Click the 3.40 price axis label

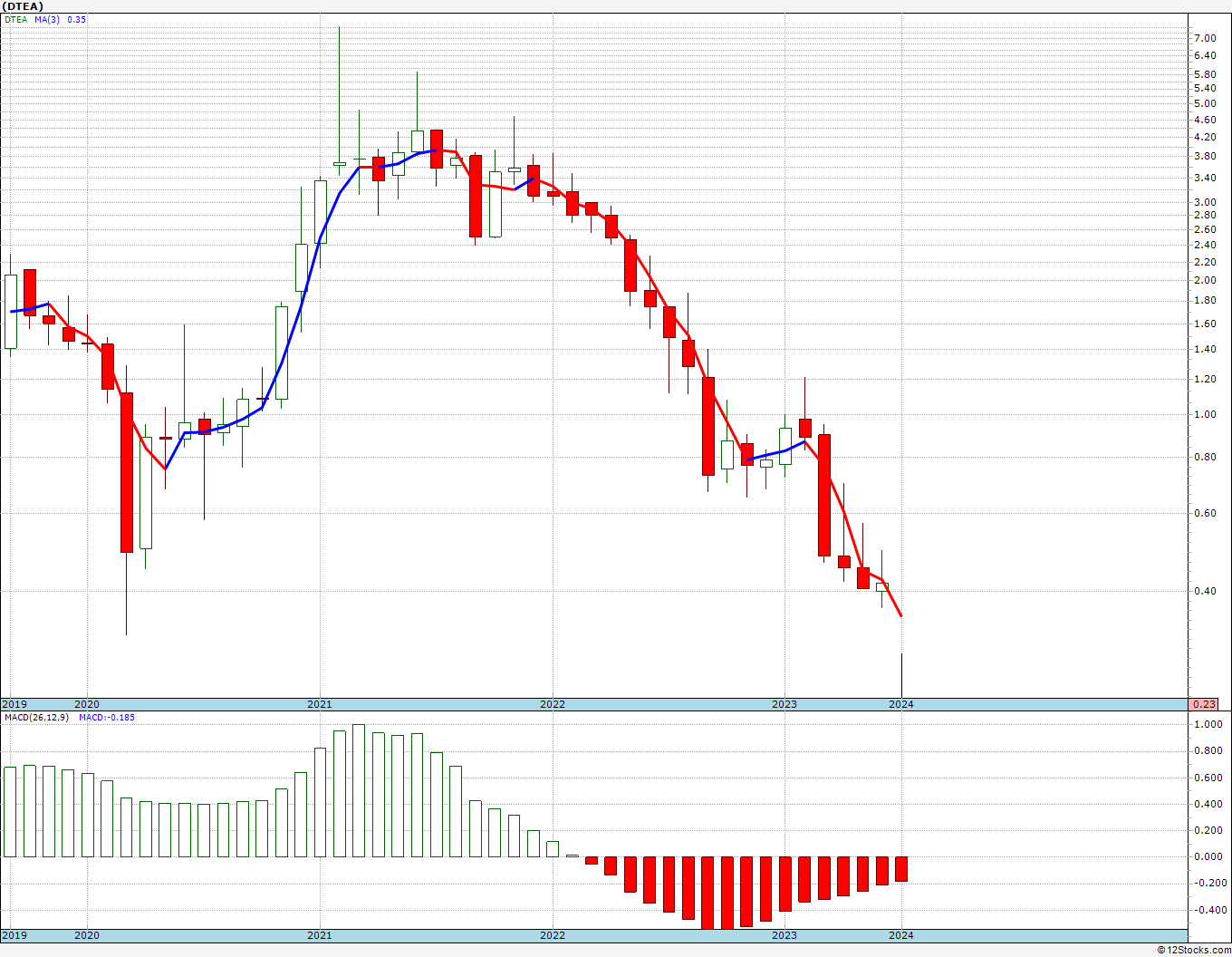click(x=1205, y=179)
